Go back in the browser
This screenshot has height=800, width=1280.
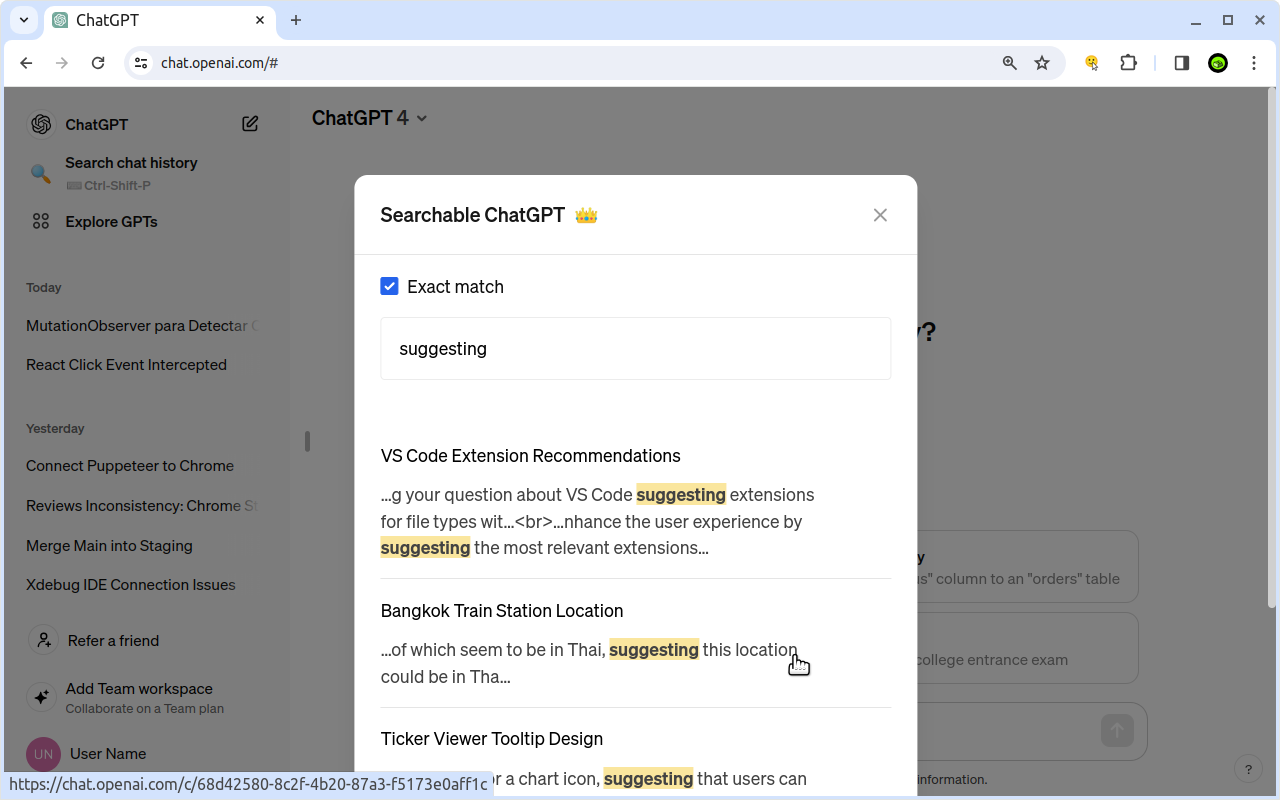pyautogui.click(x=27, y=63)
